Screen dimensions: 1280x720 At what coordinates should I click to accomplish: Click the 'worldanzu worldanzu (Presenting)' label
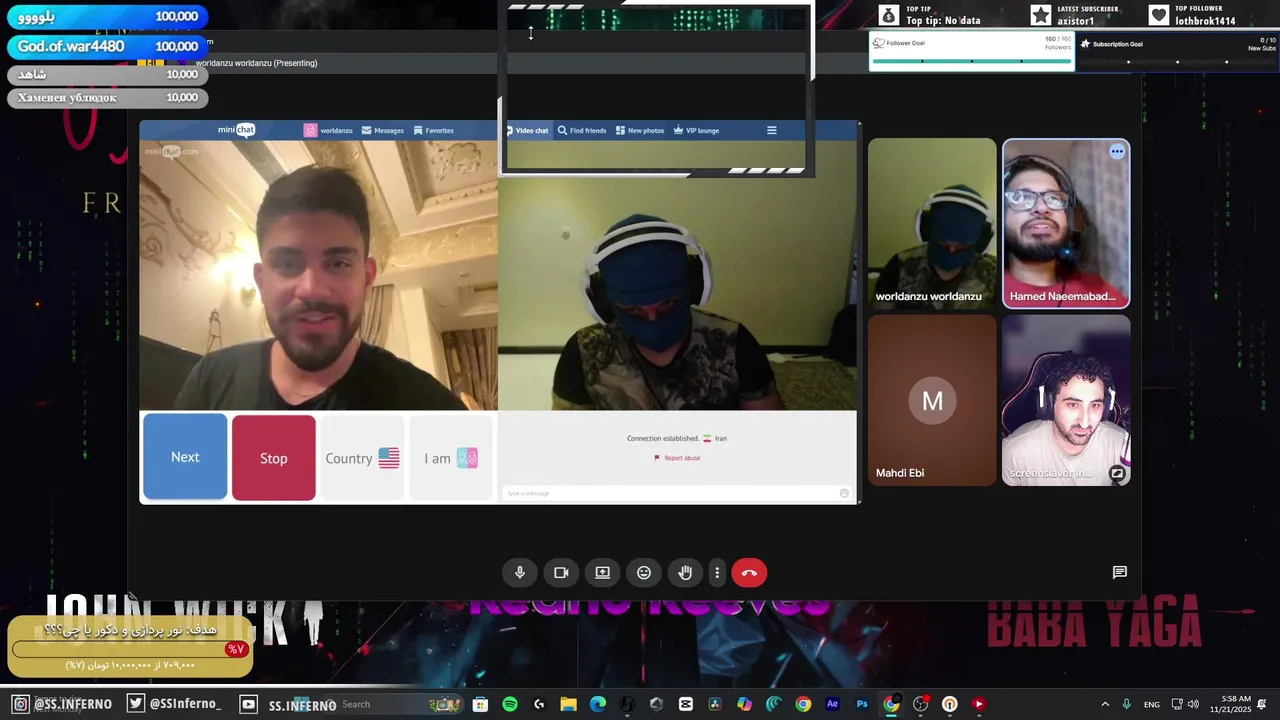(x=256, y=63)
